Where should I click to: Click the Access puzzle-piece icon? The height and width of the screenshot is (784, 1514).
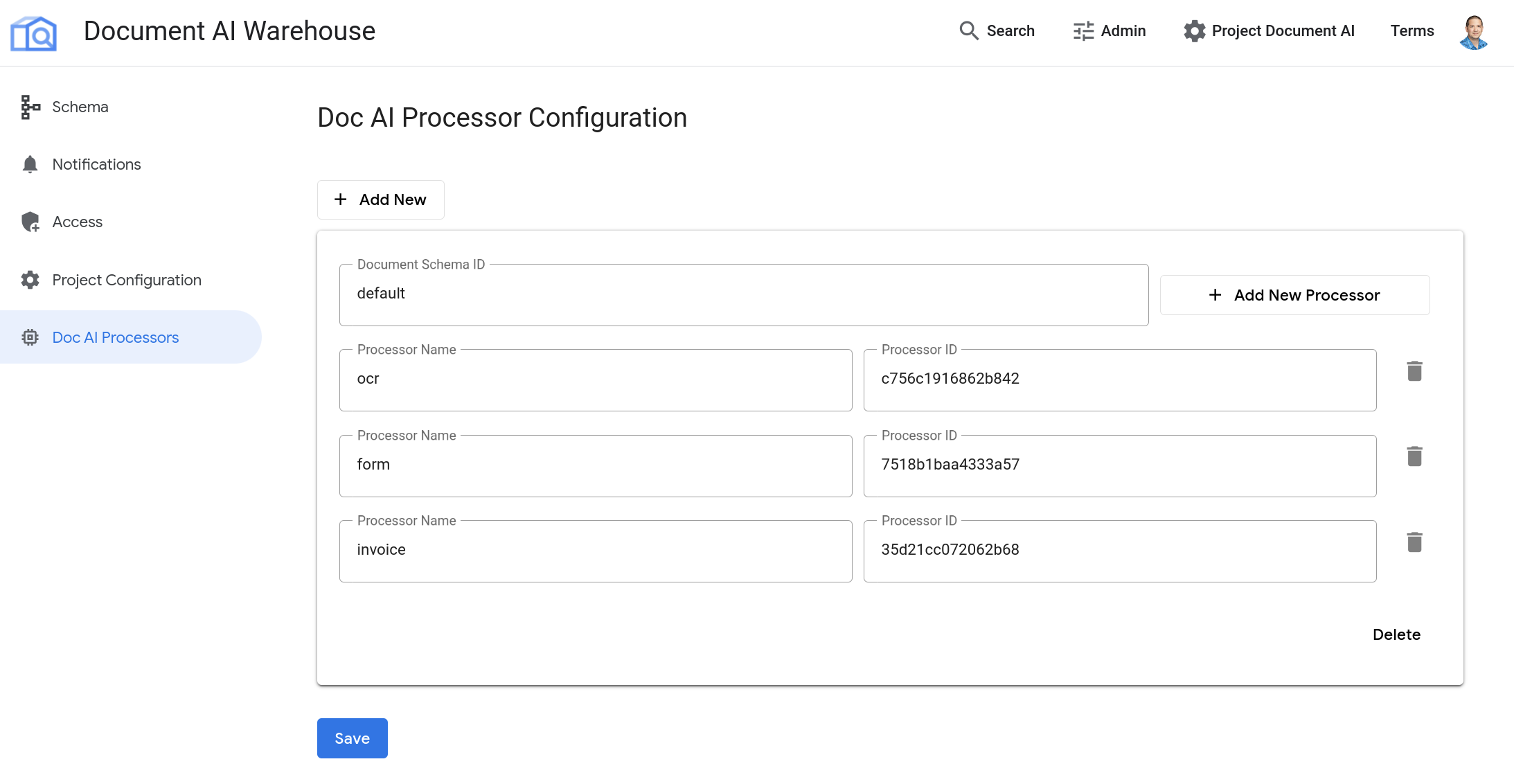click(30, 222)
